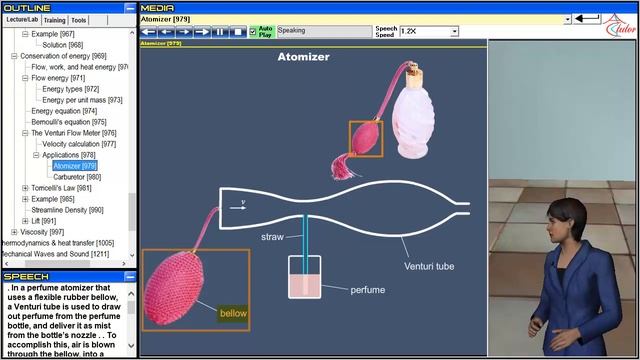Open Flow, work, and heat energy topic

pyautogui.click(x=80, y=67)
